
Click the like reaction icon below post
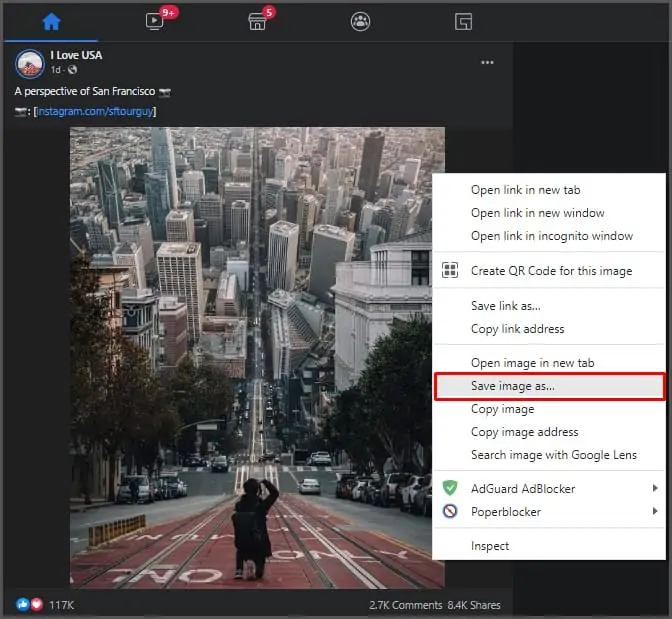pos(23,604)
